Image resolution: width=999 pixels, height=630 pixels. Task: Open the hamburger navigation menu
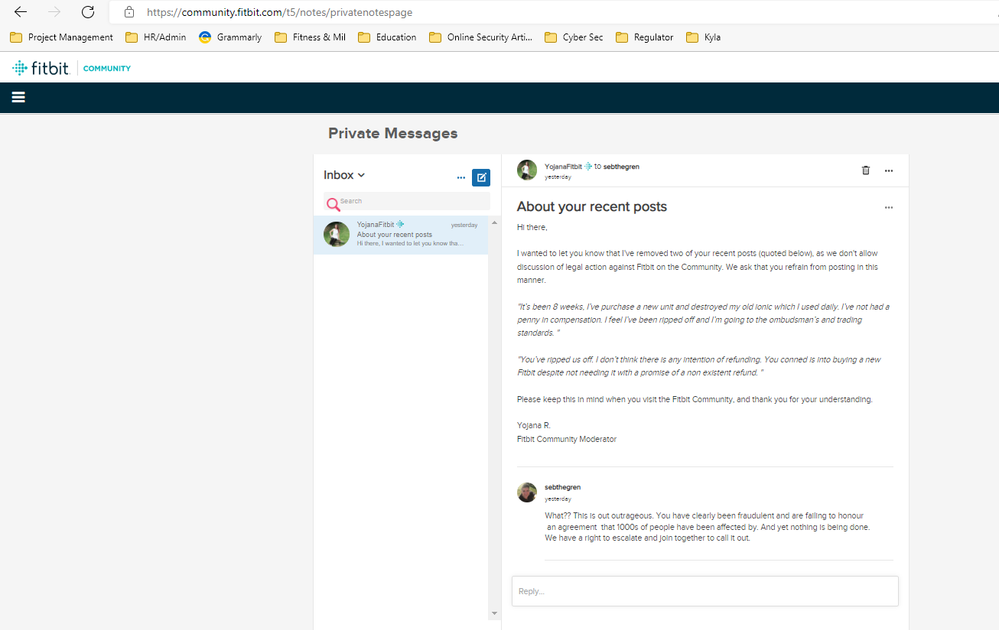(x=18, y=97)
